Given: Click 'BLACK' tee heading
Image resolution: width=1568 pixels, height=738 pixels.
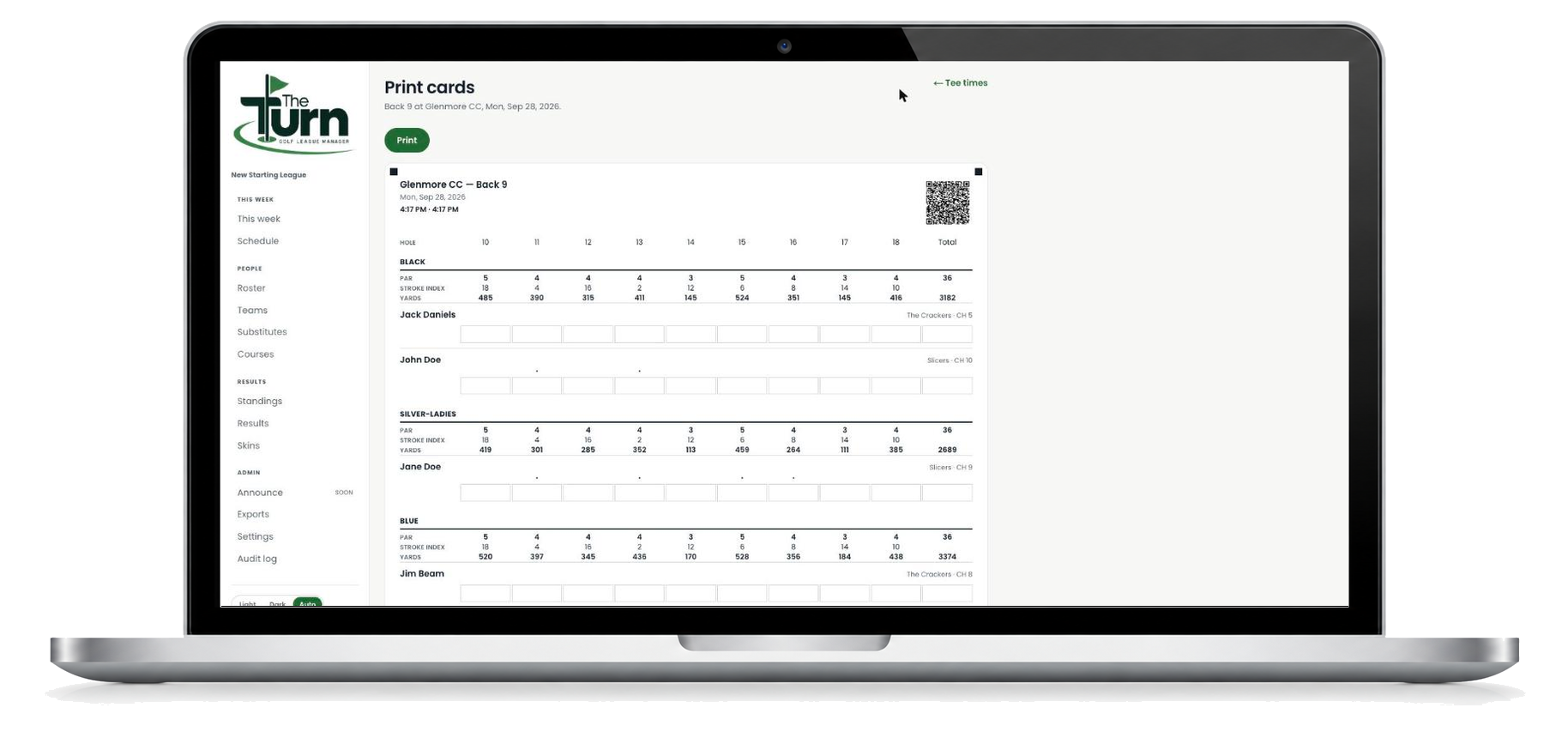Looking at the screenshot, I should pyautogui.click(x=412, y=263).
